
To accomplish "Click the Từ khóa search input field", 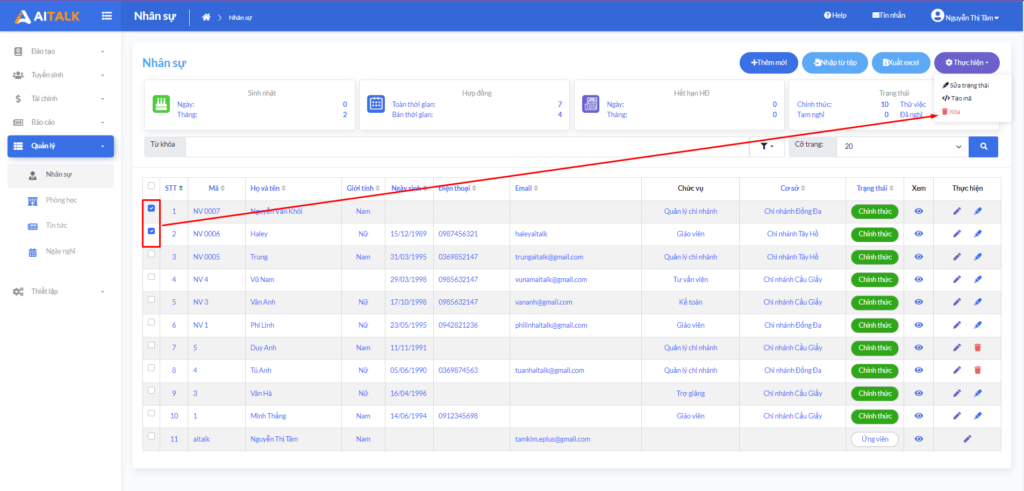I will 465,146.
